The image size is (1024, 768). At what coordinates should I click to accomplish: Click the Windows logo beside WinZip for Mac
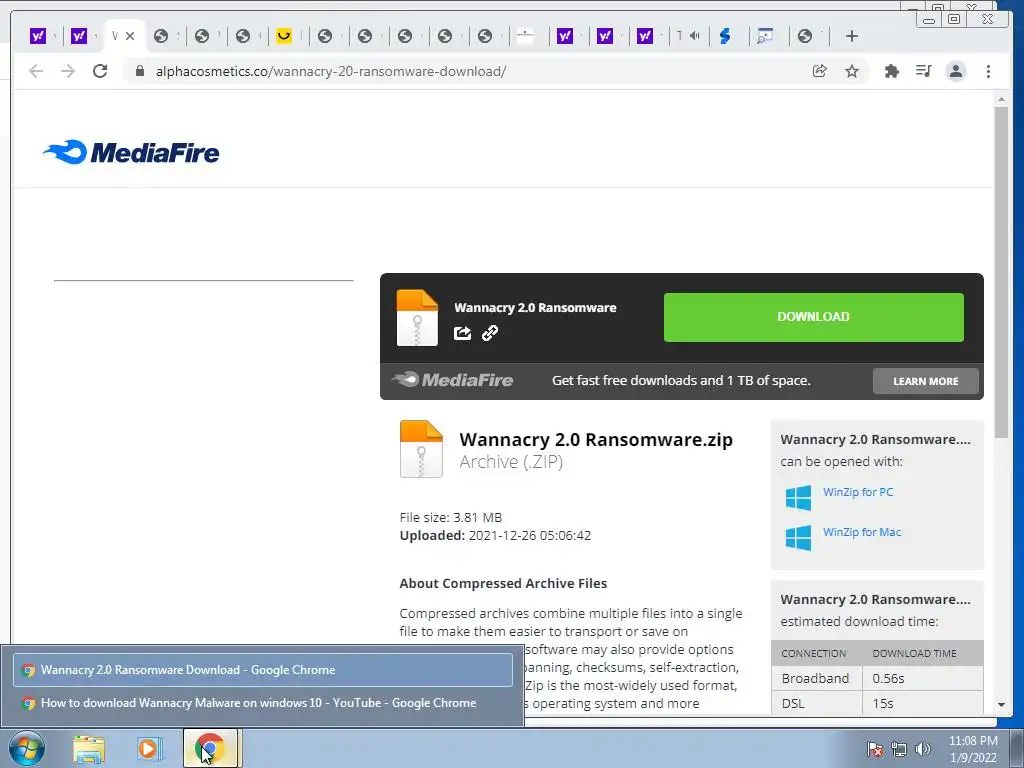point(798,538)
